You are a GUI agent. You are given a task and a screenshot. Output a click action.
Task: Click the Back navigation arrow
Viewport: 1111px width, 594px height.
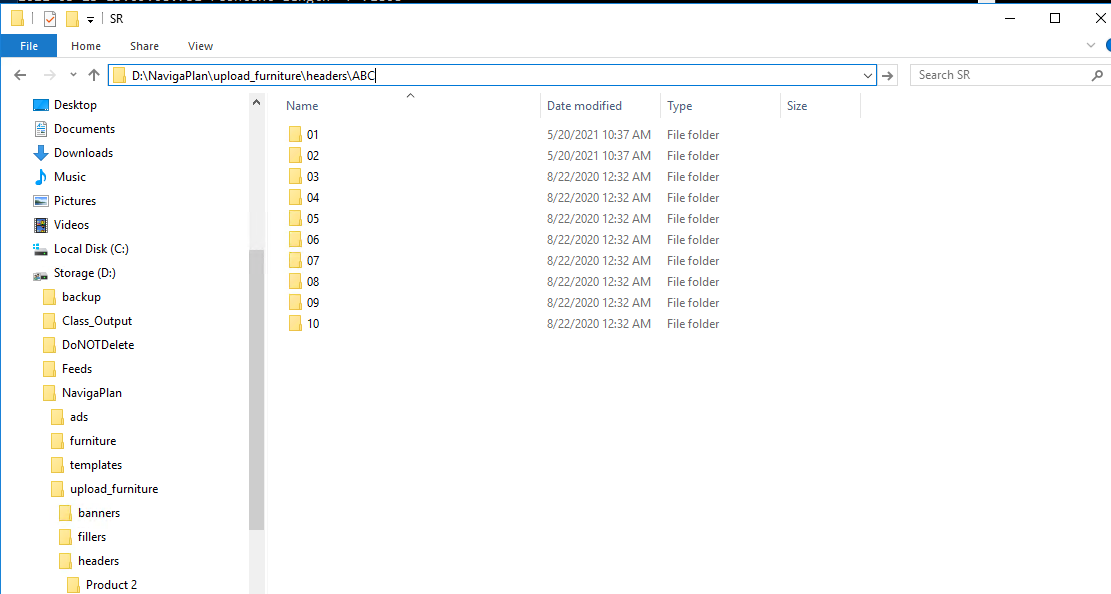tap(20, 75)
